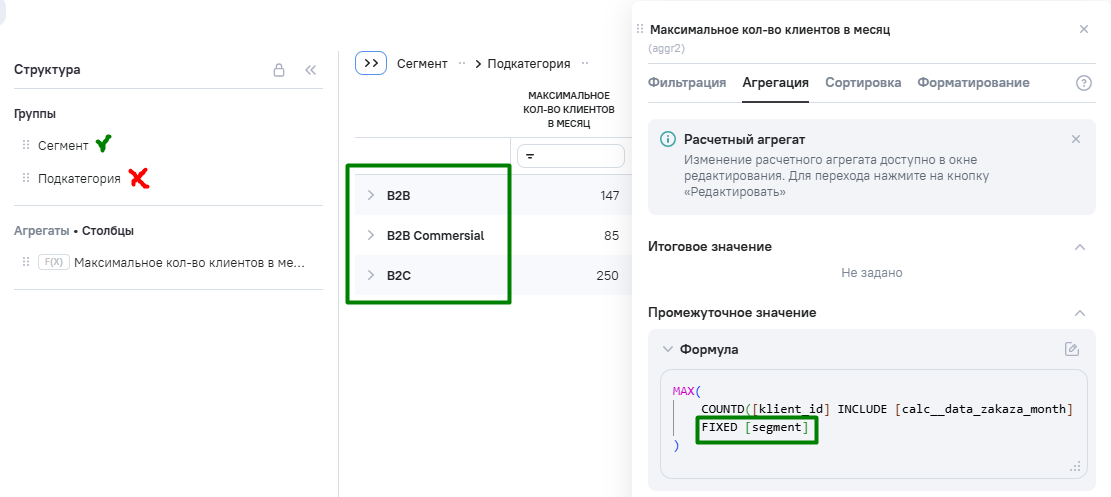The width and height of the screenshot is (1111, 497).
Task: Expand the B2C row
Action: [x=371, y=275]
